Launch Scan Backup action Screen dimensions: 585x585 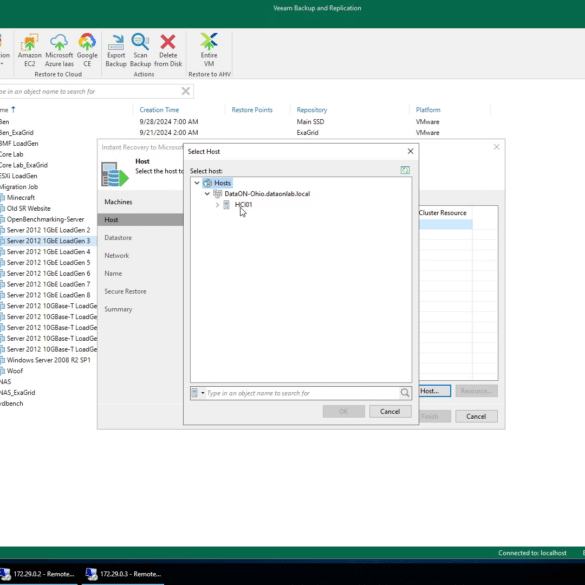[140, 50]
